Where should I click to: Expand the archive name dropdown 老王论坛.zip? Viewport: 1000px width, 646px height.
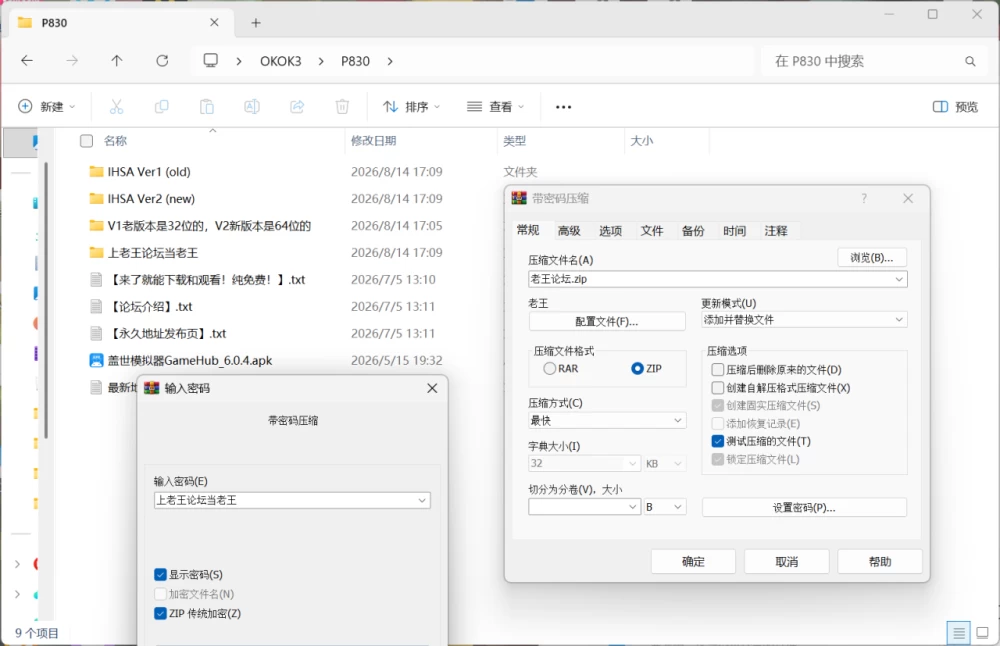click(899, 279)
